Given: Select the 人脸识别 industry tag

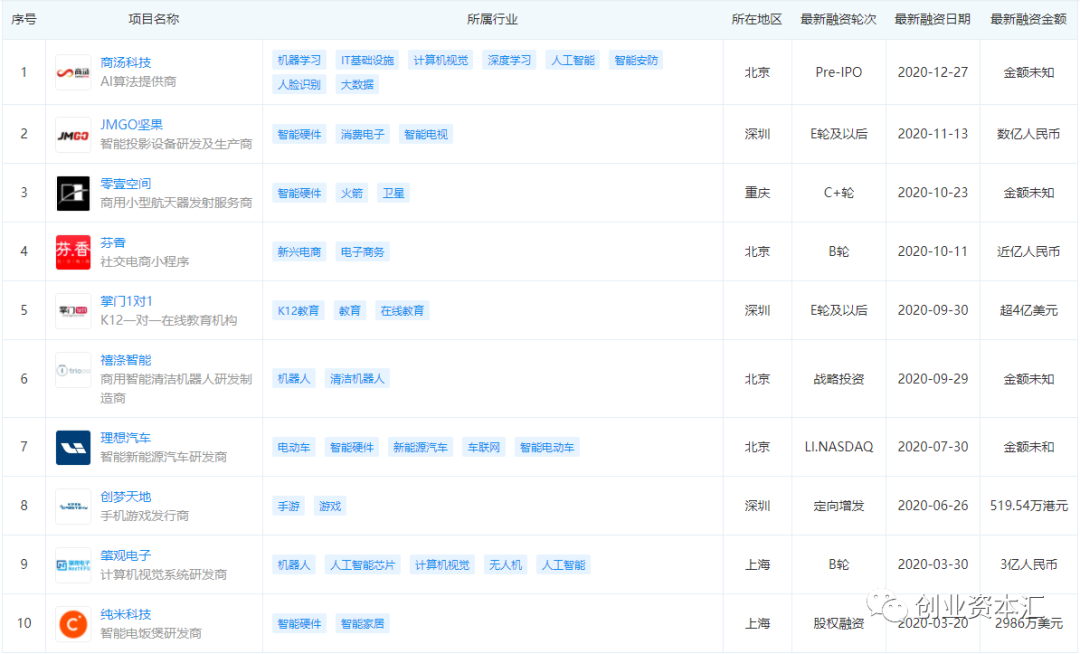Looking at the screenshot, I should pyautogui.click(x=299, y=84).
